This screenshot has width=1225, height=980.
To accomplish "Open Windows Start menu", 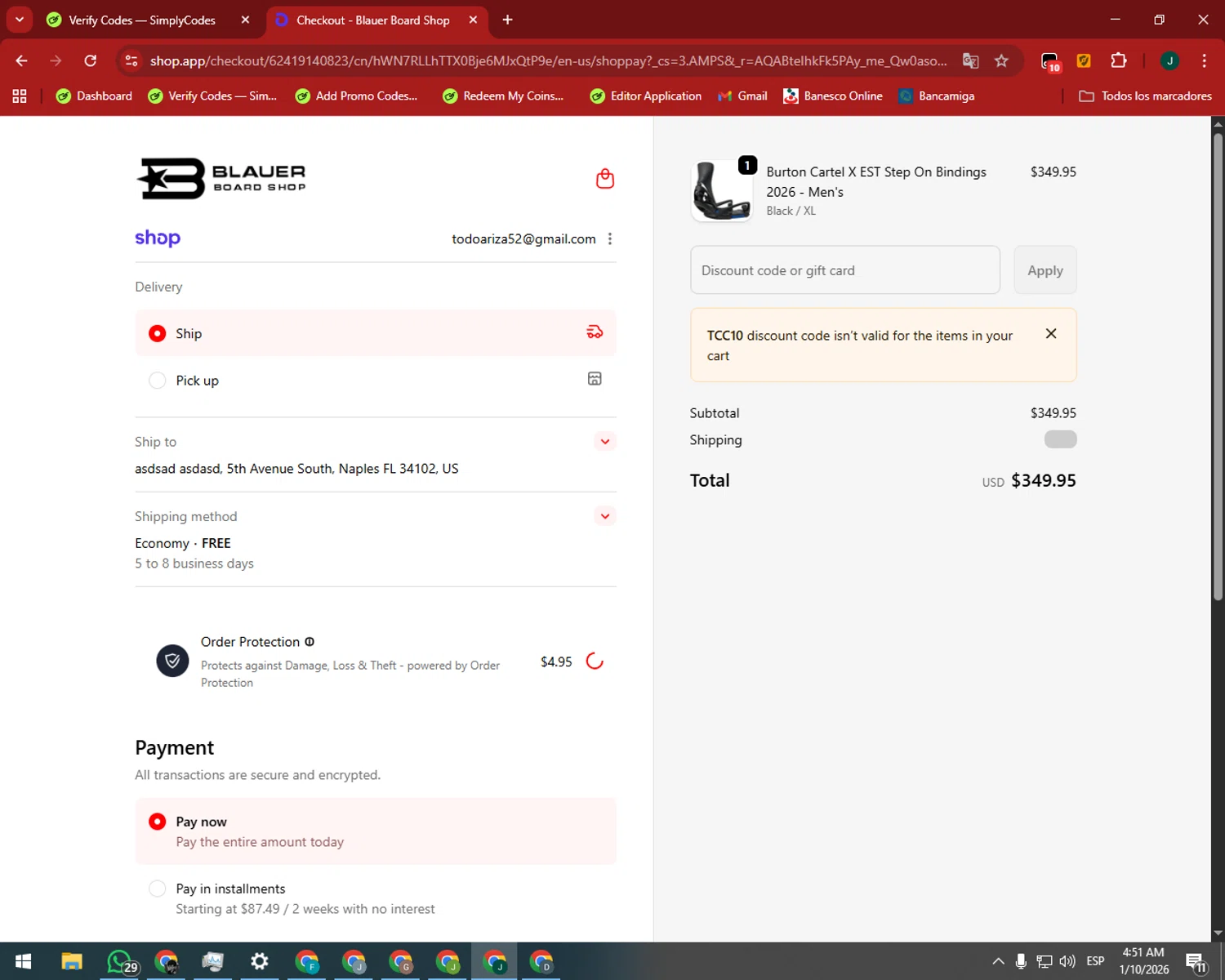I will [x=24, y=961].
